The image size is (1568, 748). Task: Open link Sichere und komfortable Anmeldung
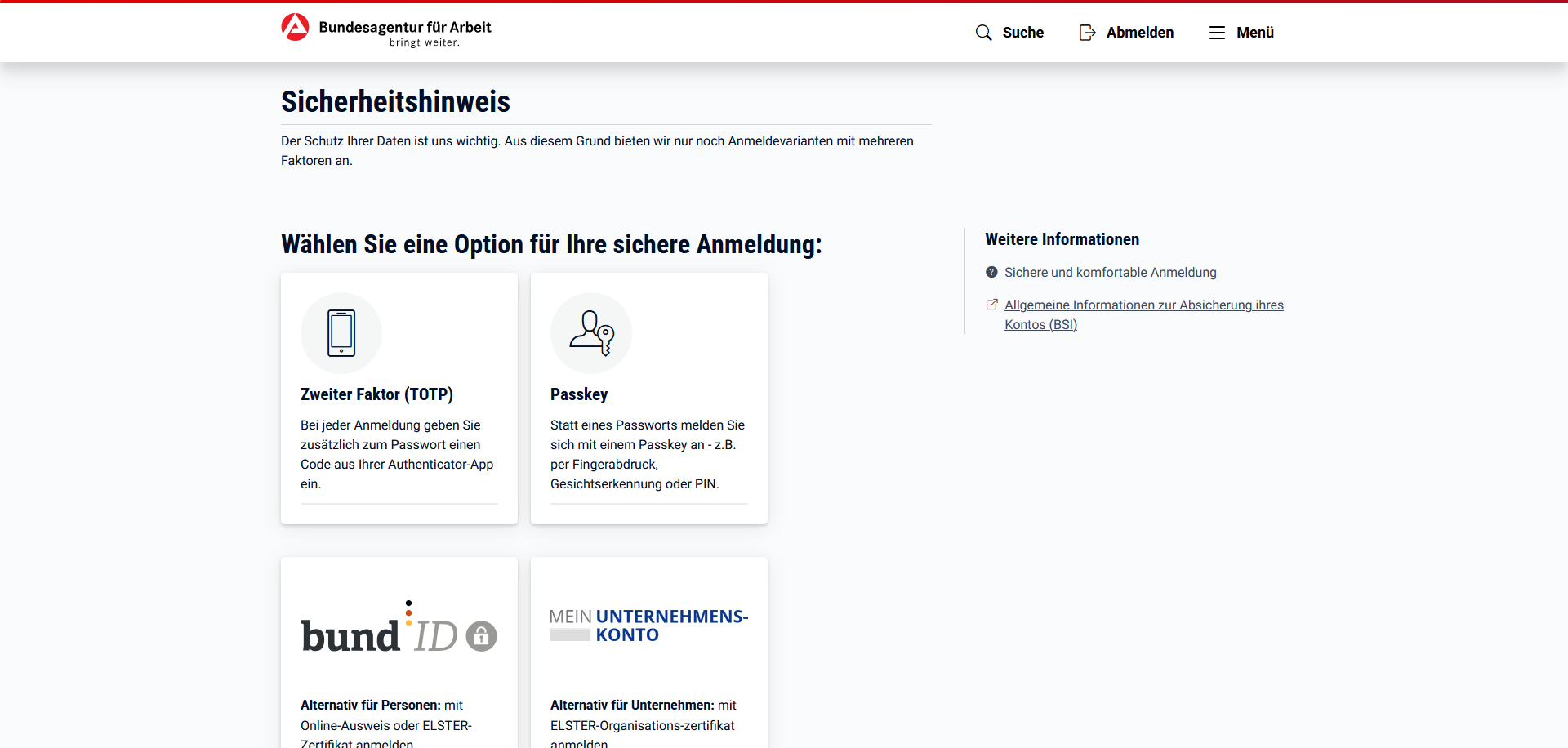(x=1110, y=273)
